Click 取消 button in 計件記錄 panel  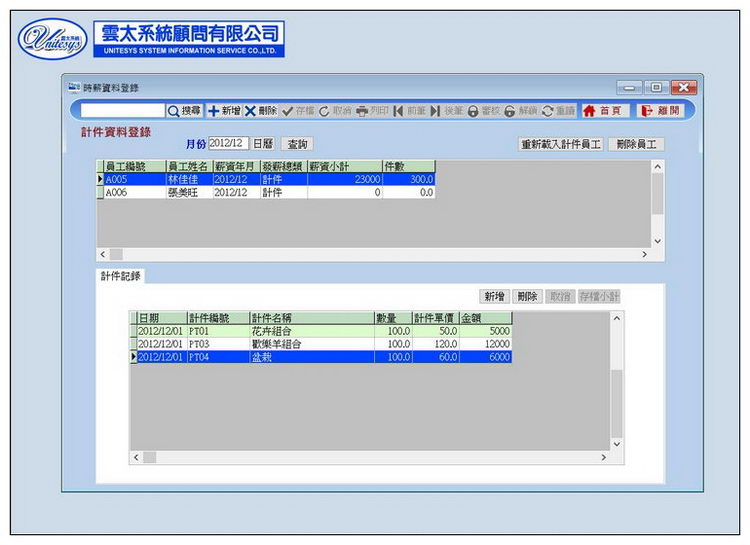click(560, 297)
